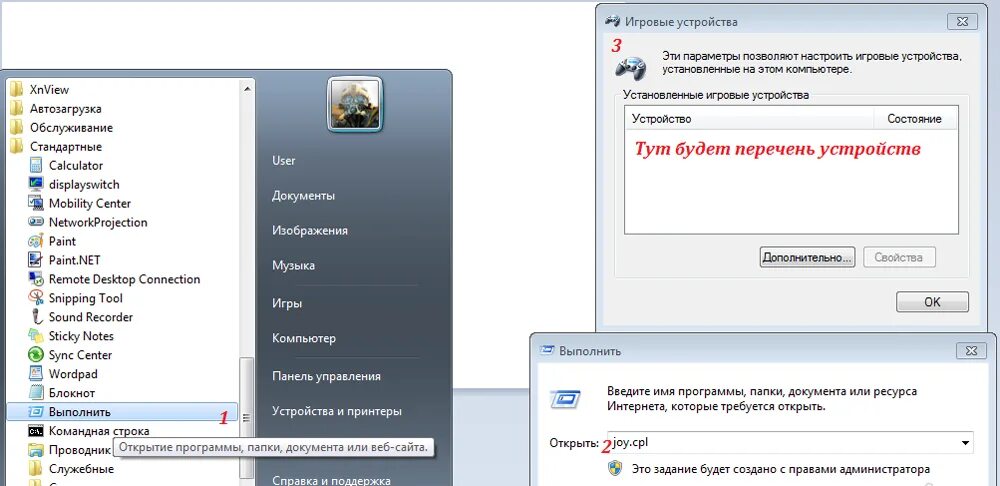Image resolution: width=1000 pixels, height=486 pixels.
Task: Click the Sound Recorder microphone icon
Action: (36, 317)
